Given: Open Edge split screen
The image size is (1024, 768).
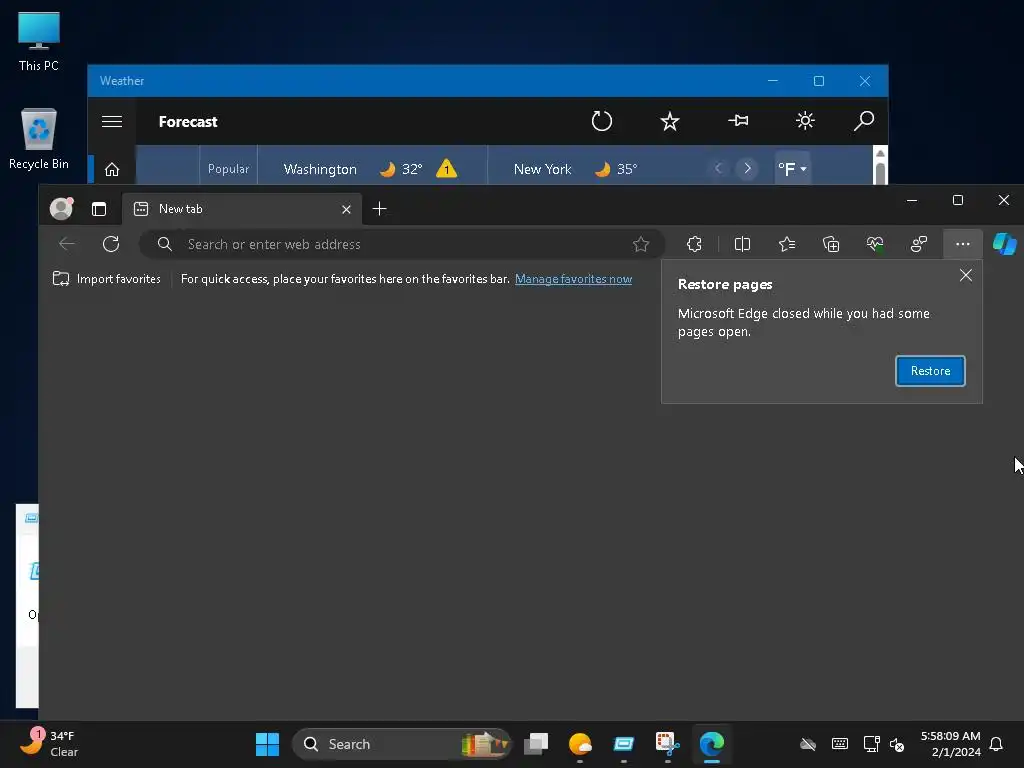Looking at the screenshot, I should click(x=742, y=244).
